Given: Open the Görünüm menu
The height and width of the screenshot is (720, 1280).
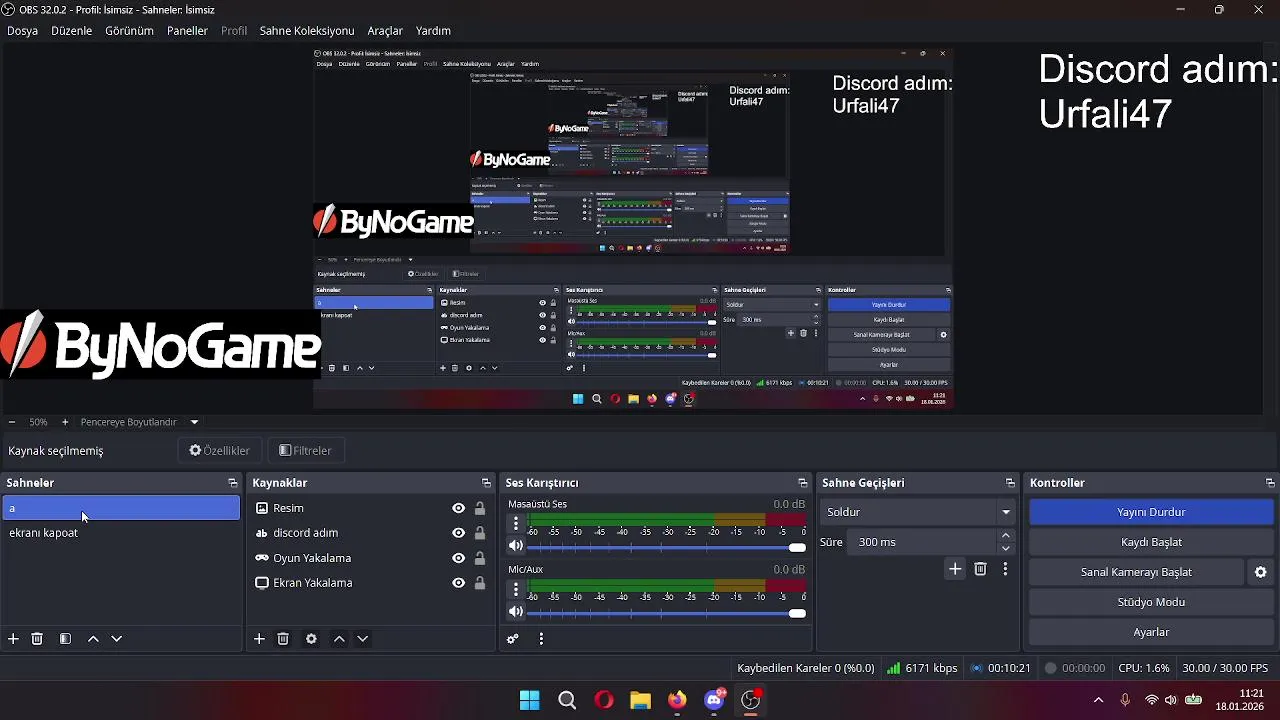Looking at the screenshot, I should click(129, 31).
